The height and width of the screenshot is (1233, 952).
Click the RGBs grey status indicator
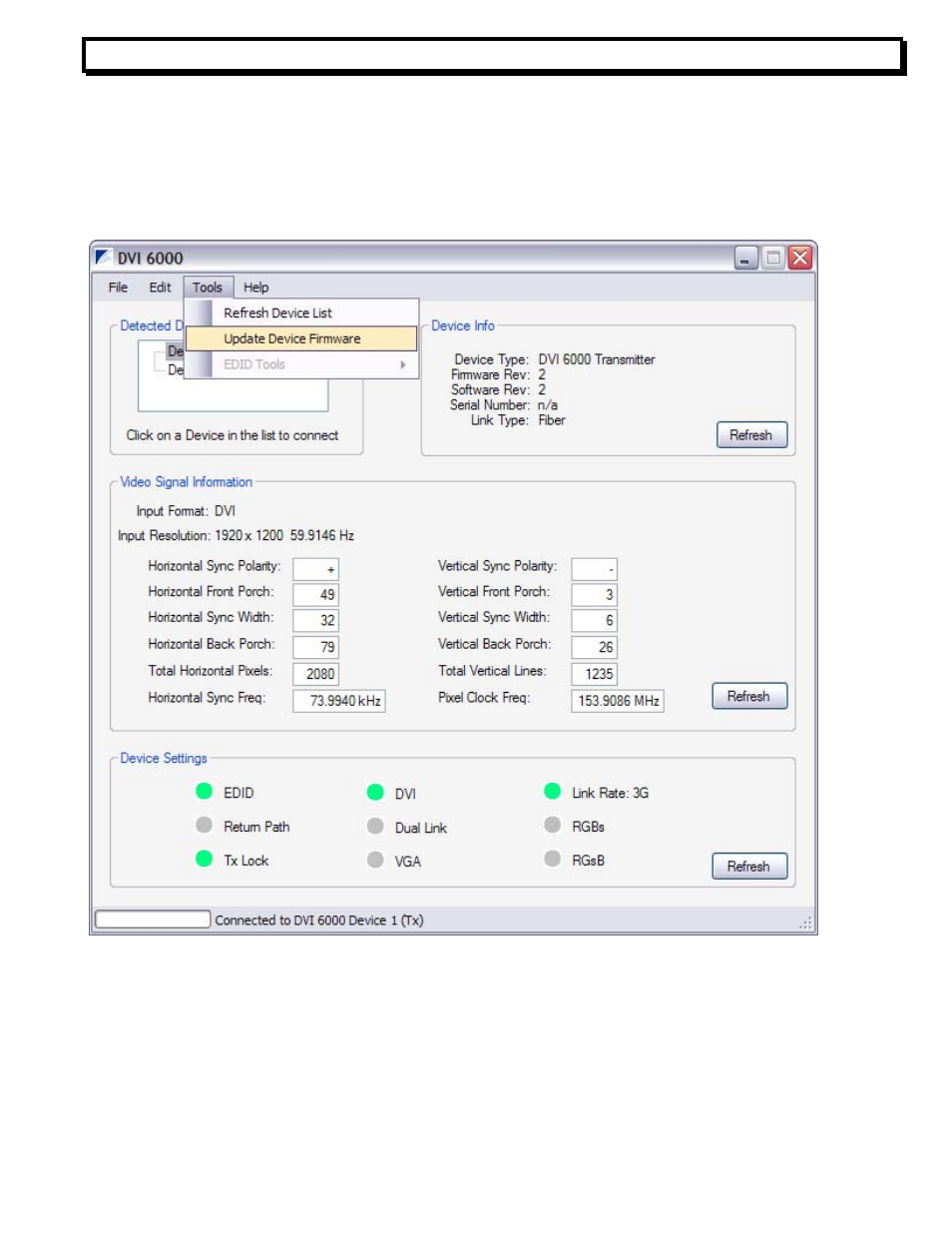553,826
